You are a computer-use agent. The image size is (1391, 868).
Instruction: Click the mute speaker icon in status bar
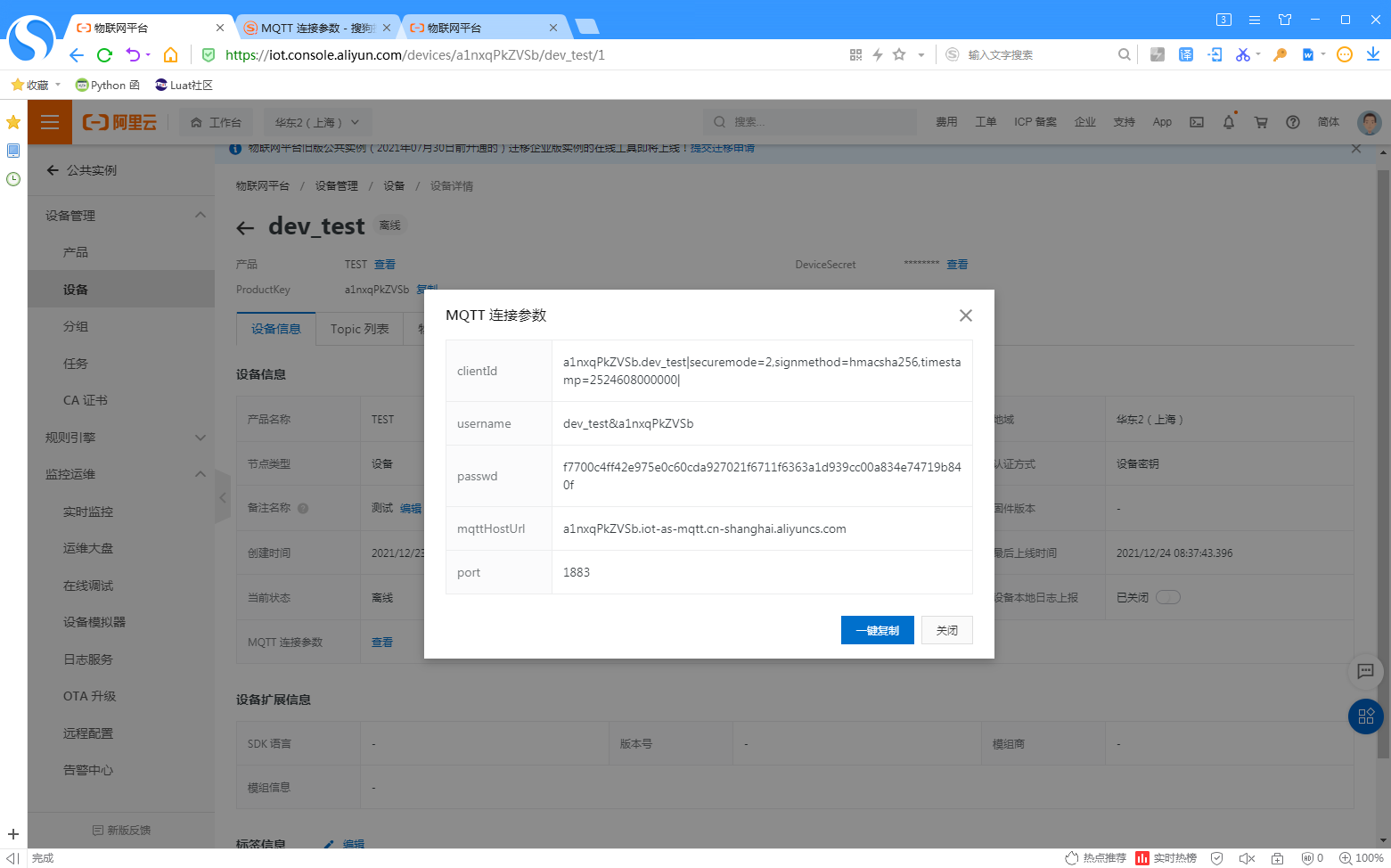point(1247,858)
